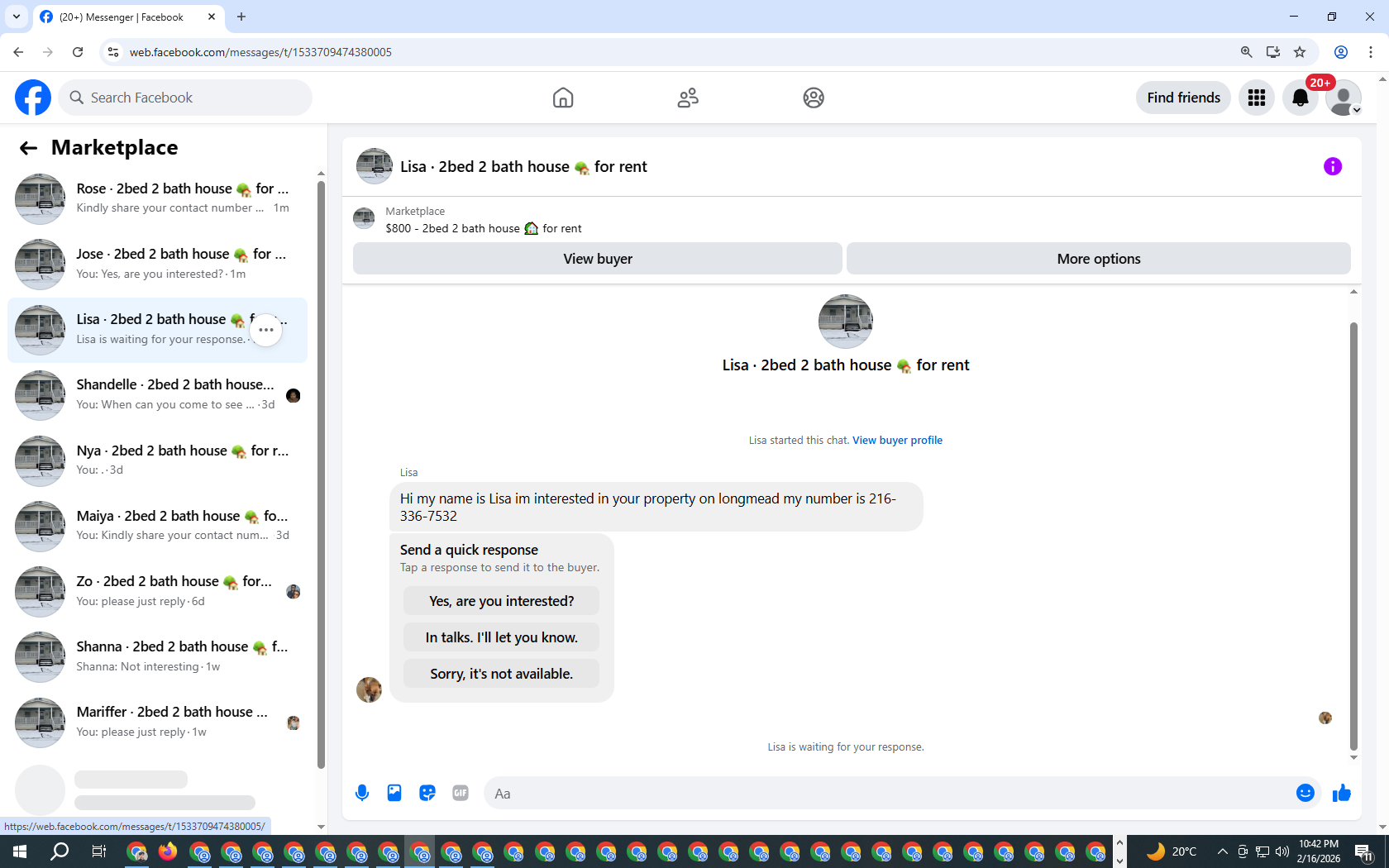Open Jose's 2bed 2 bath house conversation
Viewport: 1389px width, 868px height.
click(x=157, y=264)
